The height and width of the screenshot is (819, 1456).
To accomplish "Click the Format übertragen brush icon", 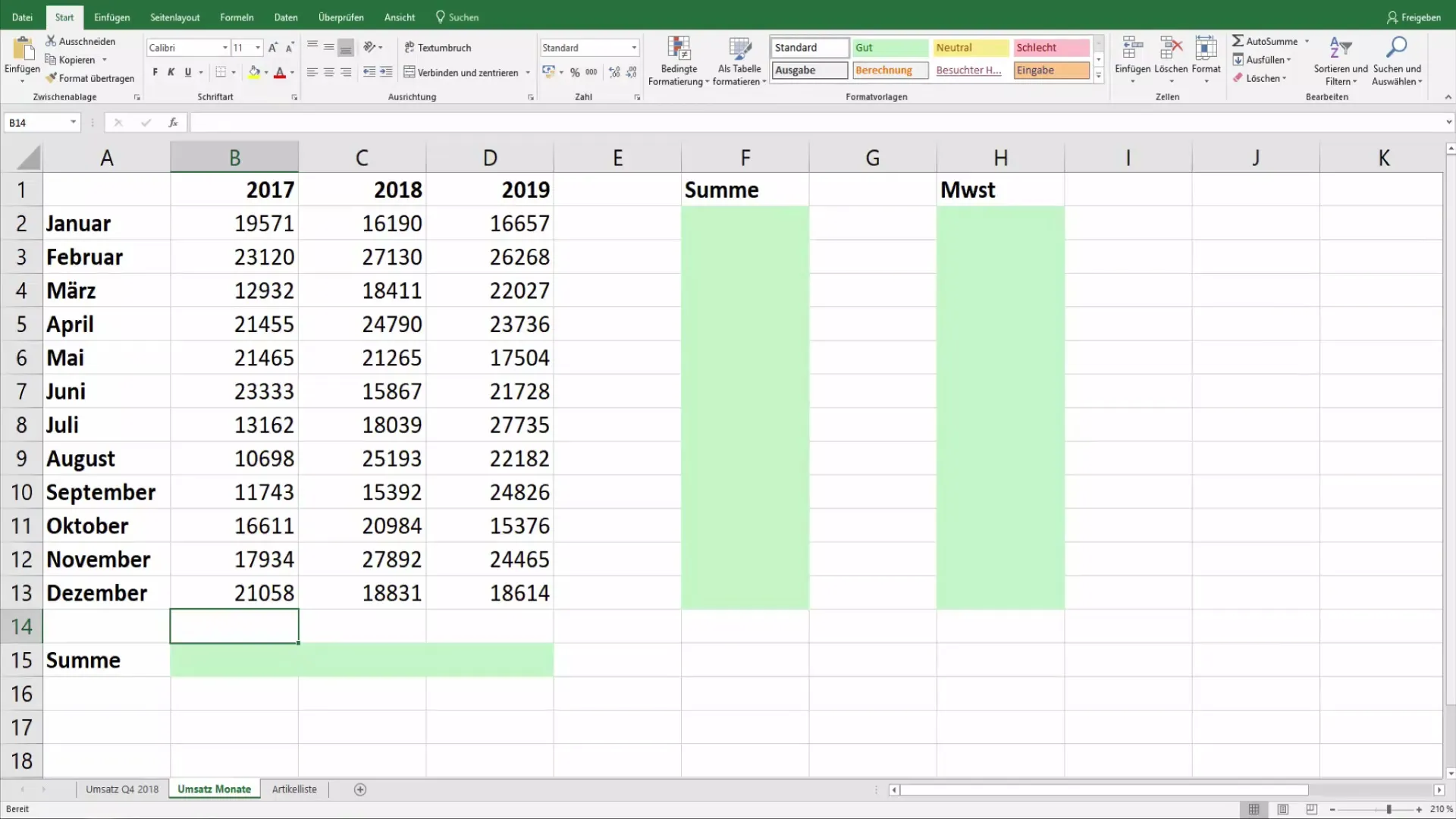I will (x=51, y=78).
